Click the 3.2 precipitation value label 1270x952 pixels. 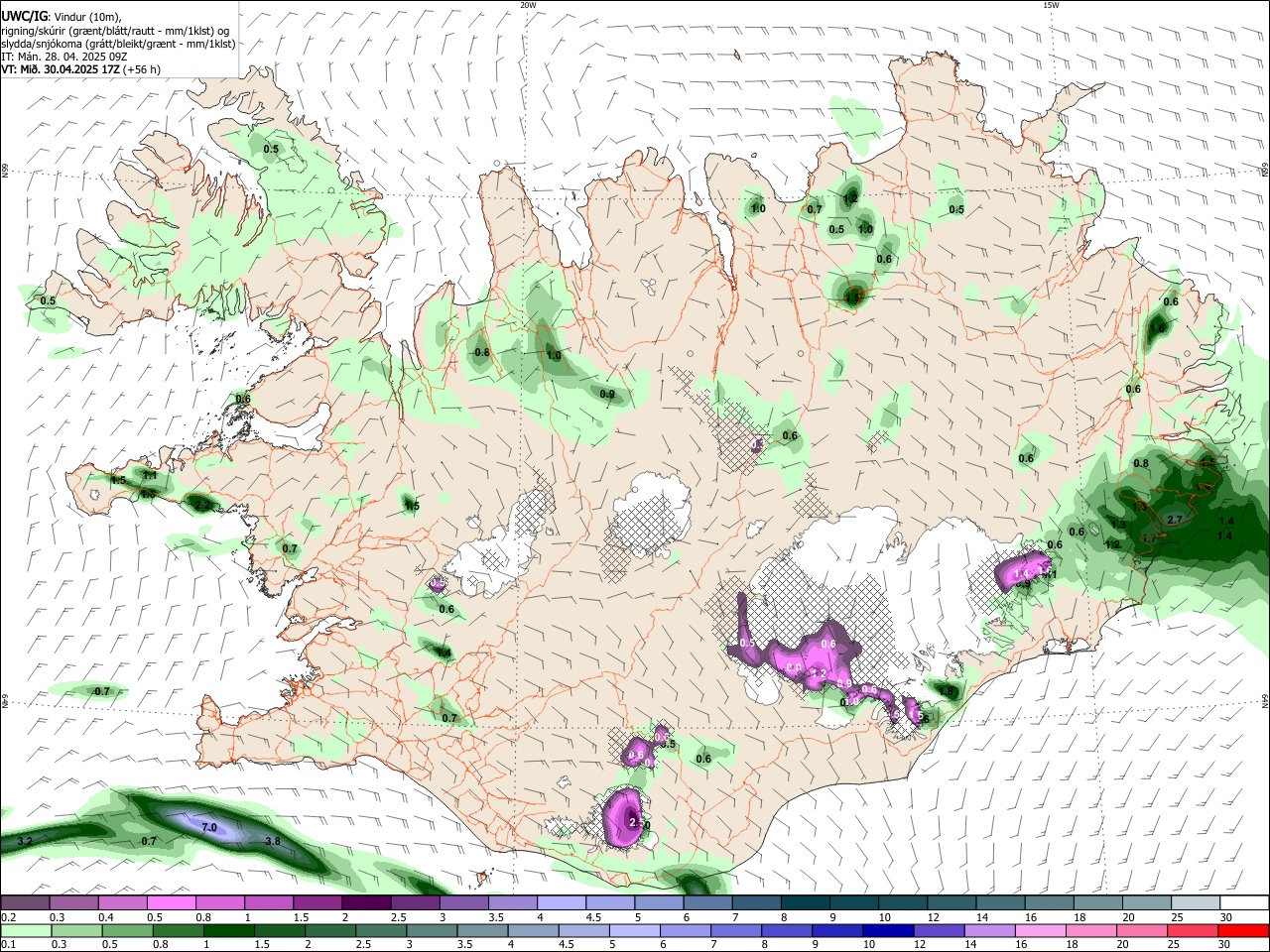pos(26,841)
